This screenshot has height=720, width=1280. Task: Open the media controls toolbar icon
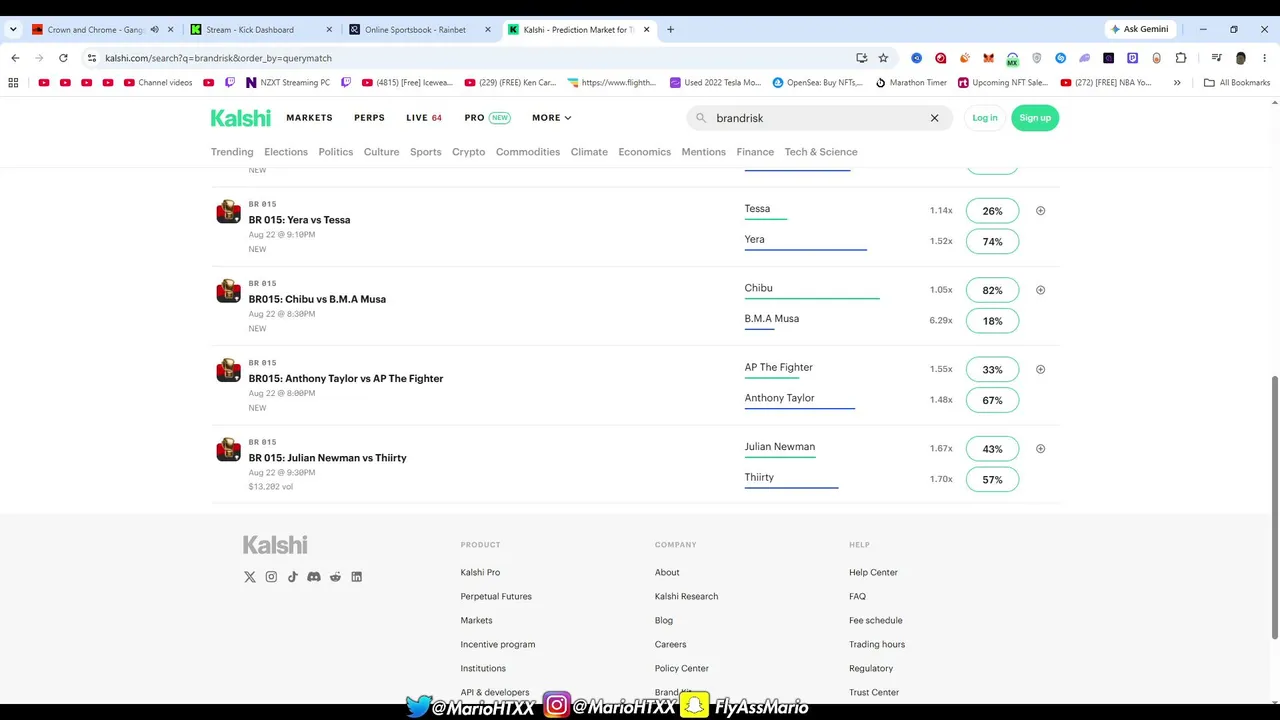pos(1216,58)
